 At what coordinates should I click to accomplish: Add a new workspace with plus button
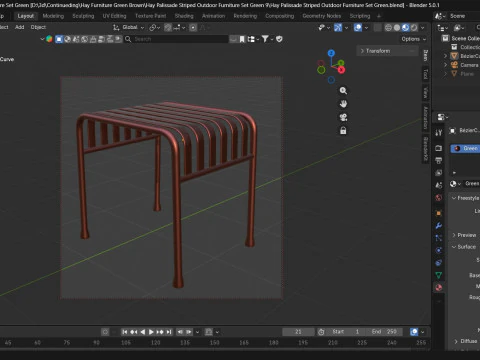[x=379, y=16]
